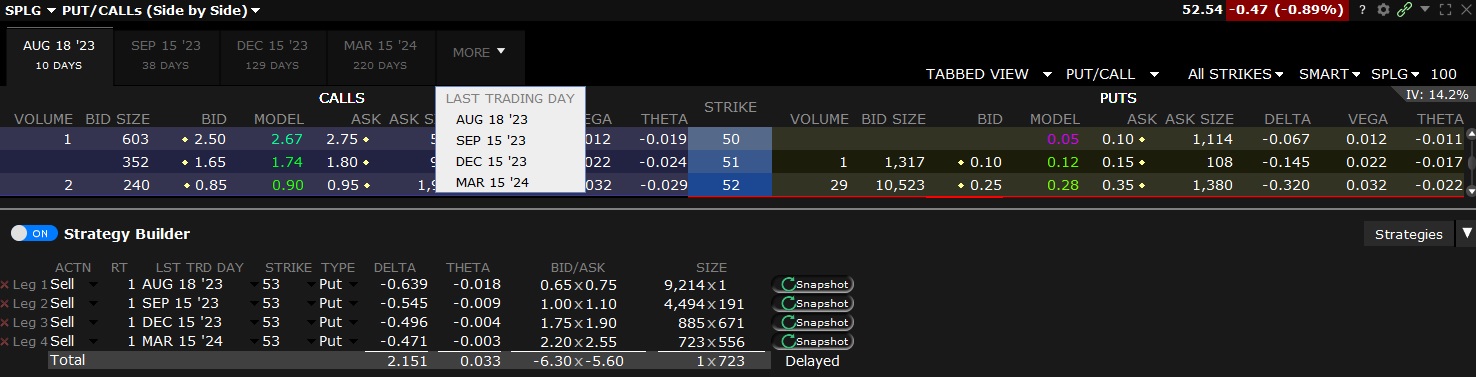
Task: Click the Snapshot button for Leg 1
Action: click(x=812, y=285)
